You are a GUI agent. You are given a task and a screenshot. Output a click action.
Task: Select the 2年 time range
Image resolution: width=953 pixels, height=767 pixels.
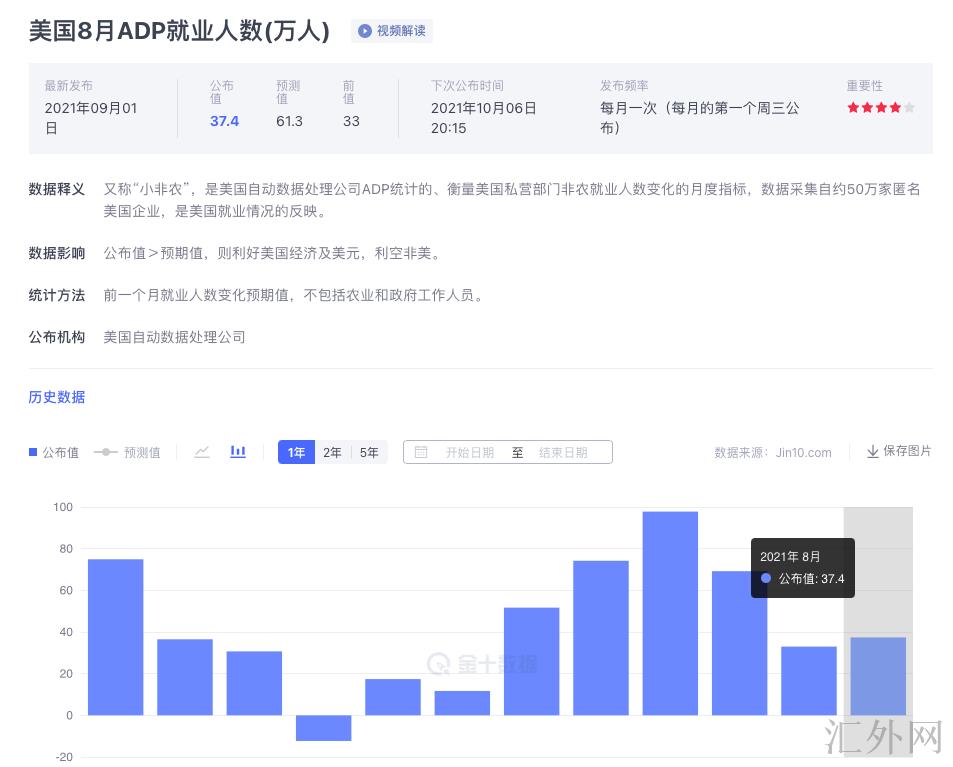(x=332, y=452)
